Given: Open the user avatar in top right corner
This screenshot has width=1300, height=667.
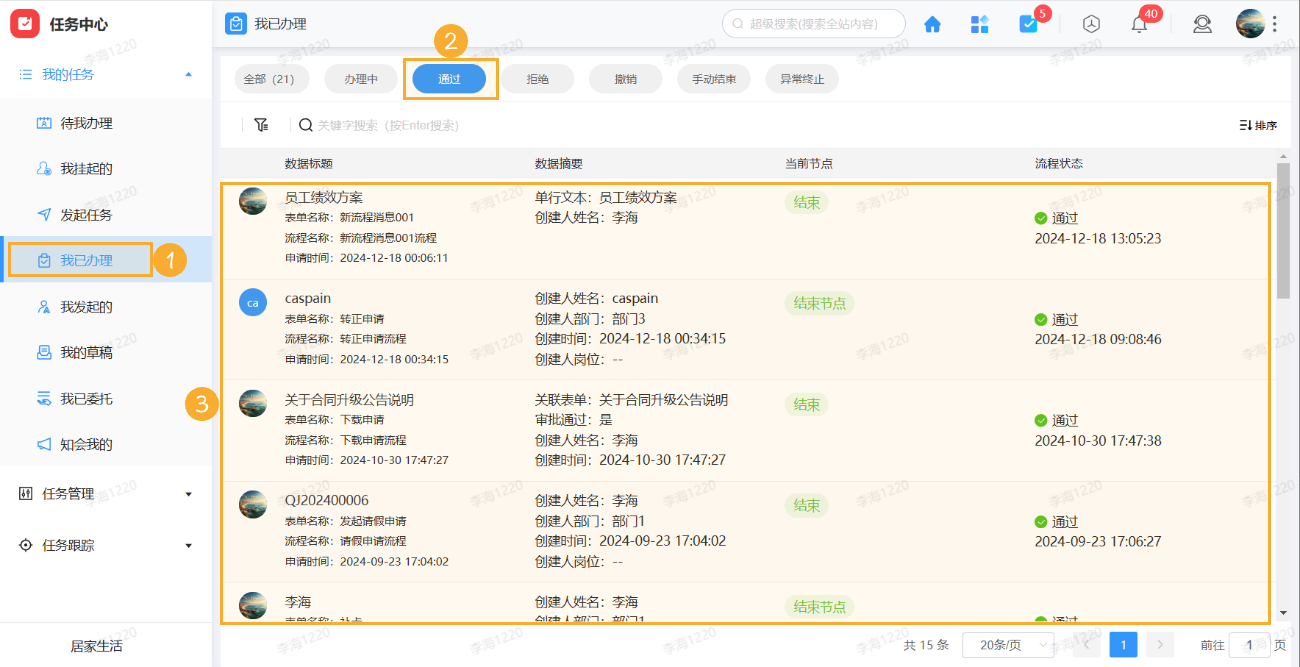Looking at the screenshot, I should click(x=1251, y=23).
